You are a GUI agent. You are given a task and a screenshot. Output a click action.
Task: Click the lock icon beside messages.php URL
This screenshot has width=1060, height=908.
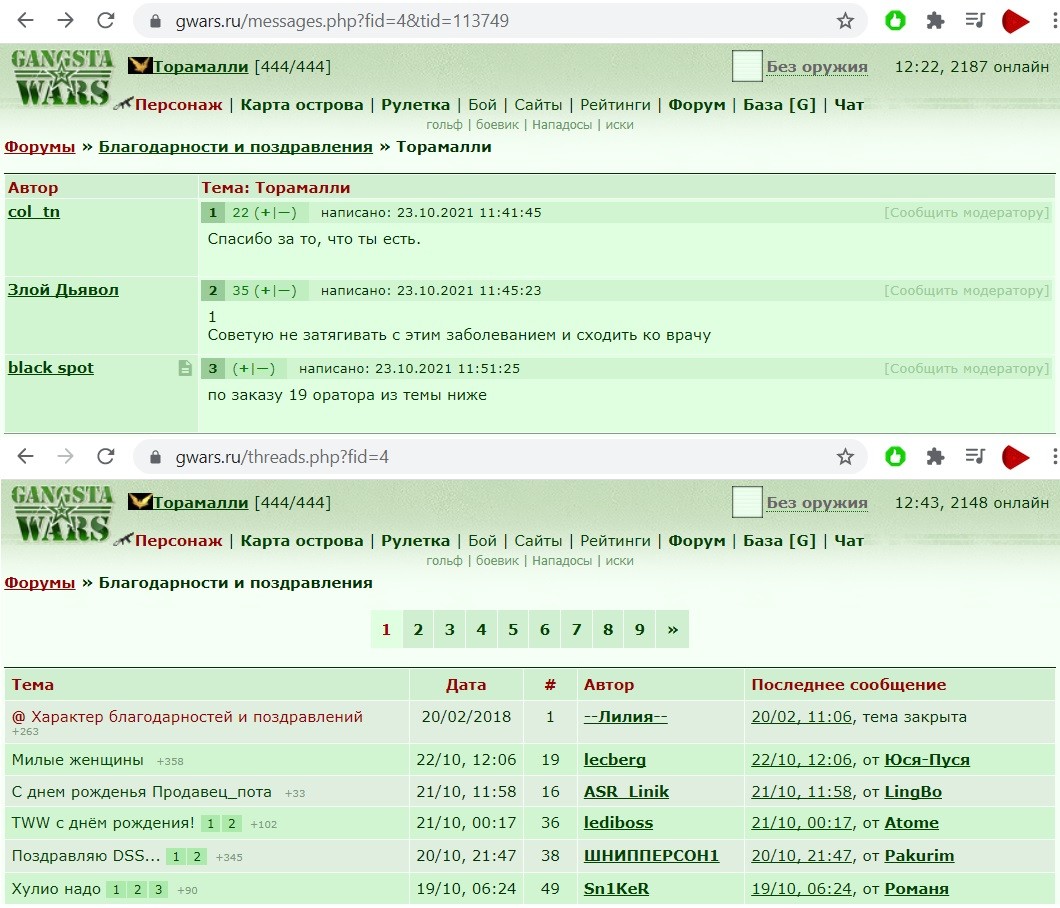coord(155,21)
